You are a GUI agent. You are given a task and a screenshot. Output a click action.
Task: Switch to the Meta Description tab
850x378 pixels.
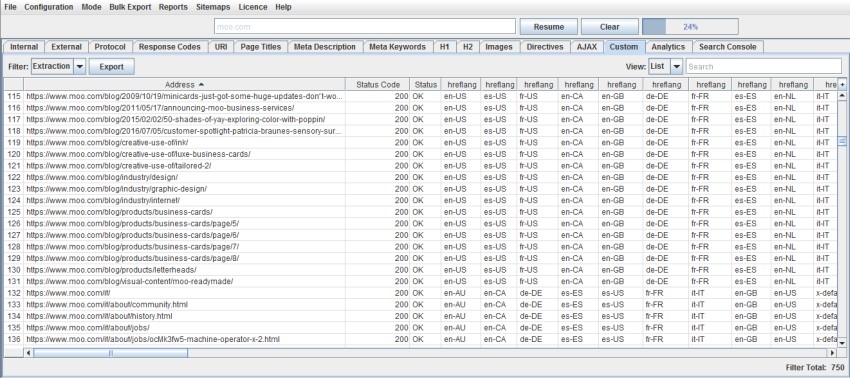[x=325, y=47]
